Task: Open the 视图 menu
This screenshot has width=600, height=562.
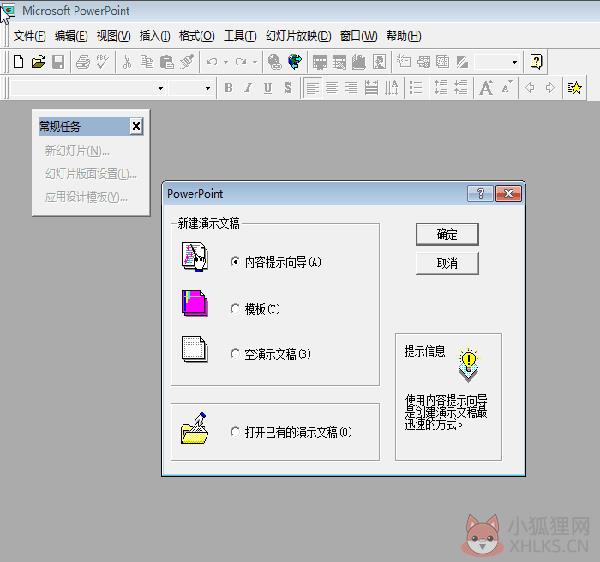Action: (114, 36)
